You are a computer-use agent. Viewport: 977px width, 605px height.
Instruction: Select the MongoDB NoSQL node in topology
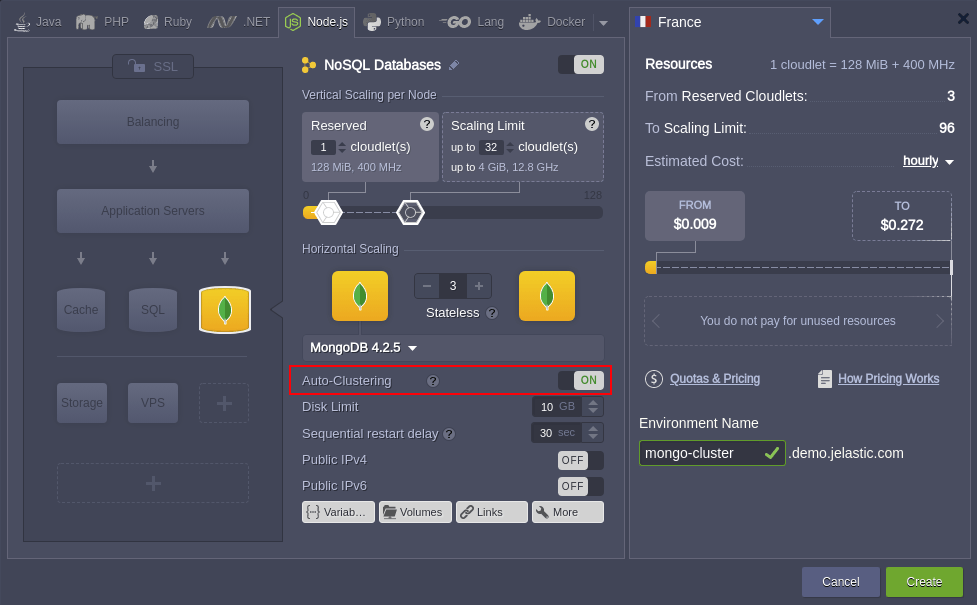[225, 310]
